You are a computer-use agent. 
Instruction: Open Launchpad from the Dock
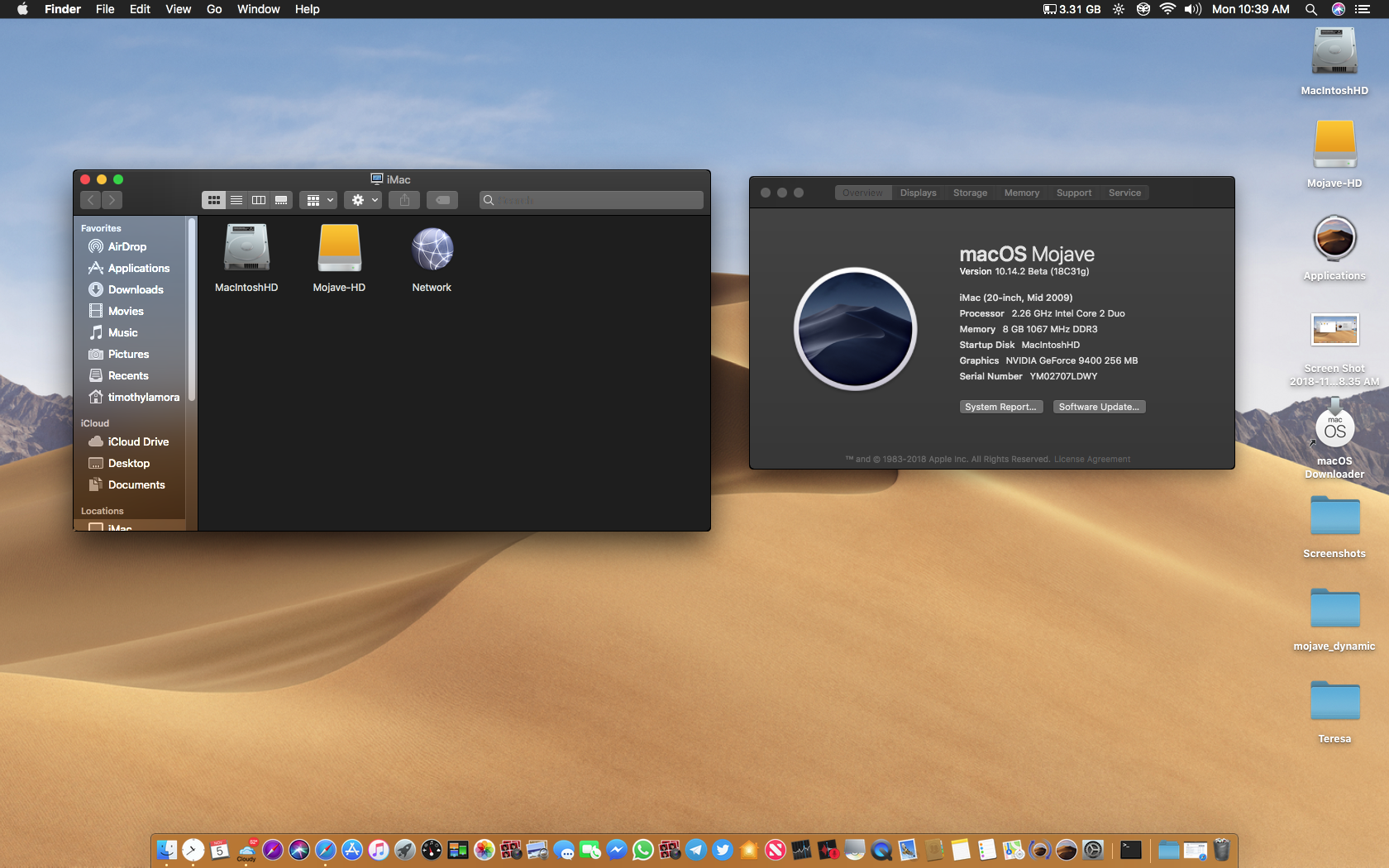click(405, 850)
